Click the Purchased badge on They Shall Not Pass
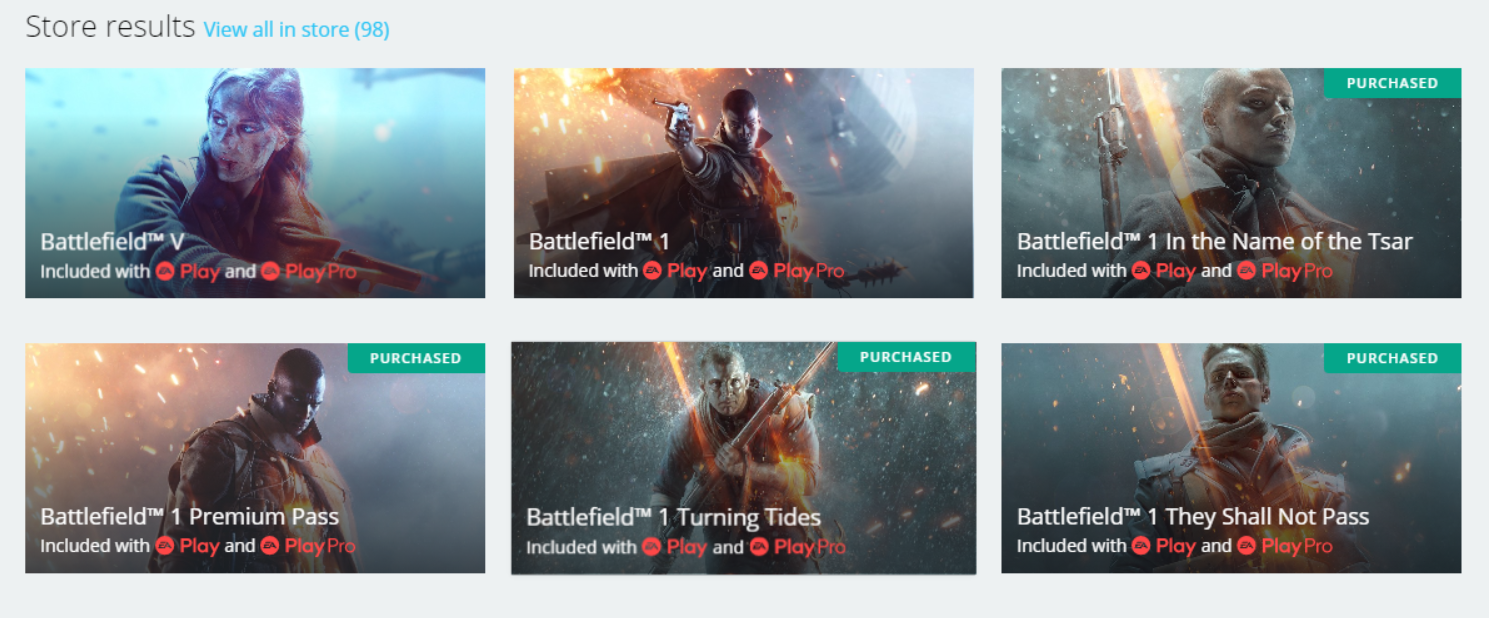The image size is (1489, 618). (x=1392, y=358)
